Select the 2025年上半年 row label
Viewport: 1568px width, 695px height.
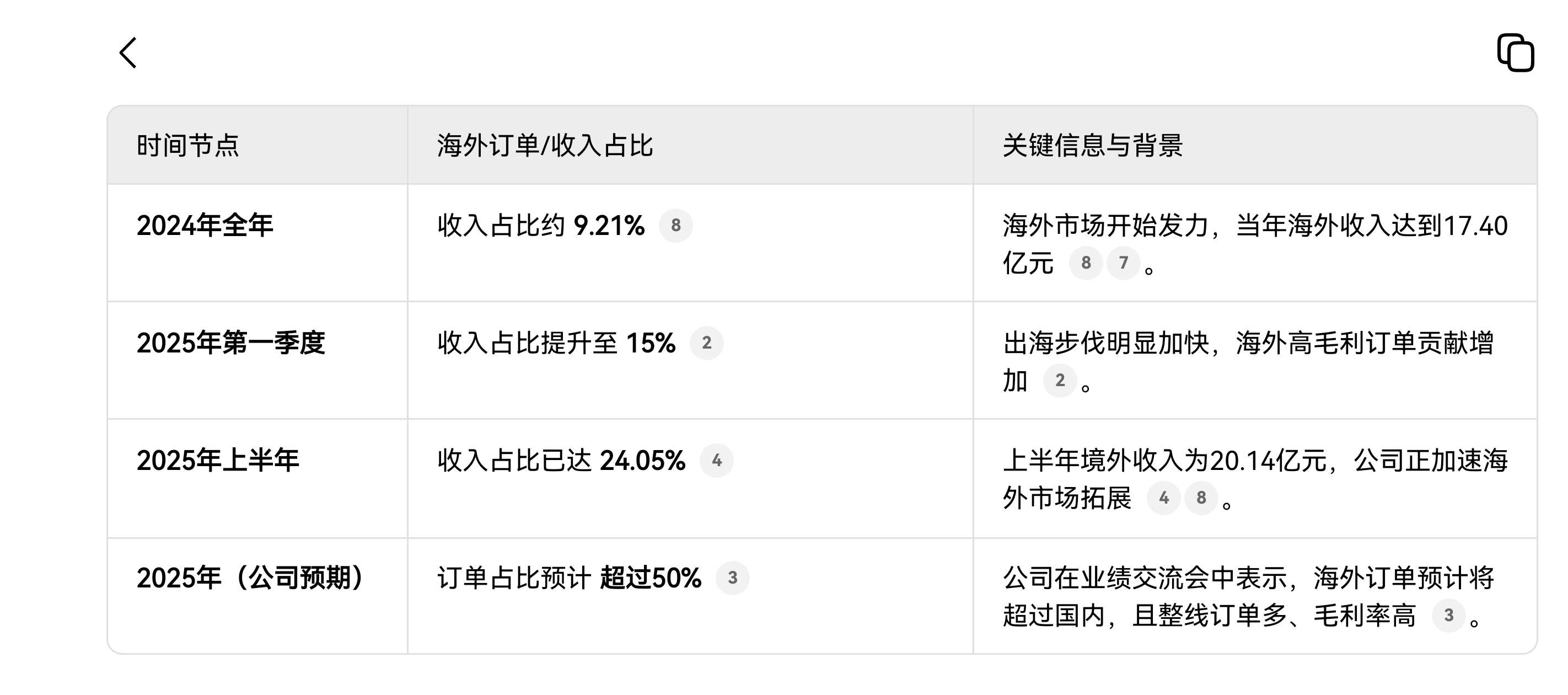pos(218,461)
